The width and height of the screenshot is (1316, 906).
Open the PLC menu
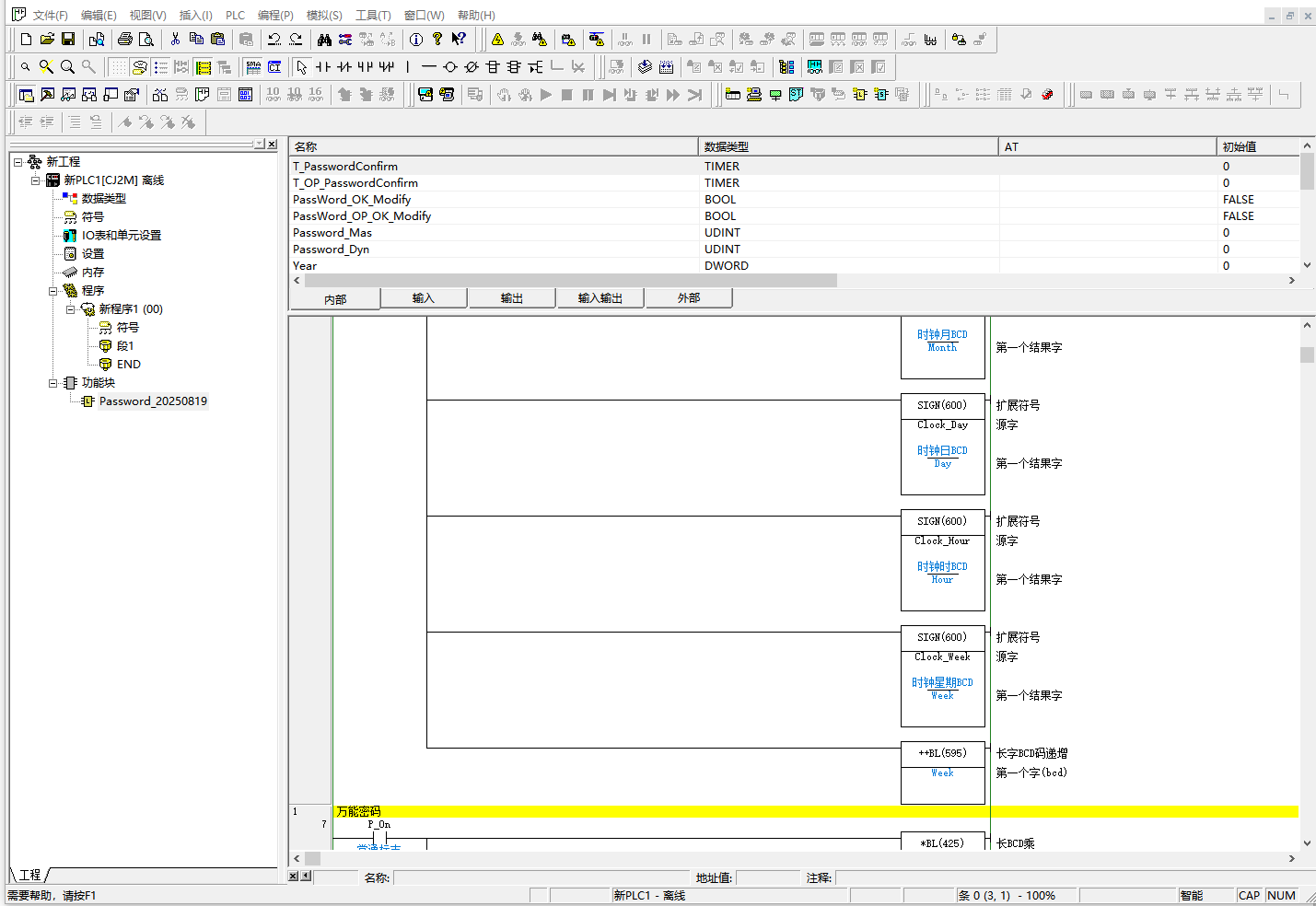(x=235, y=16)
